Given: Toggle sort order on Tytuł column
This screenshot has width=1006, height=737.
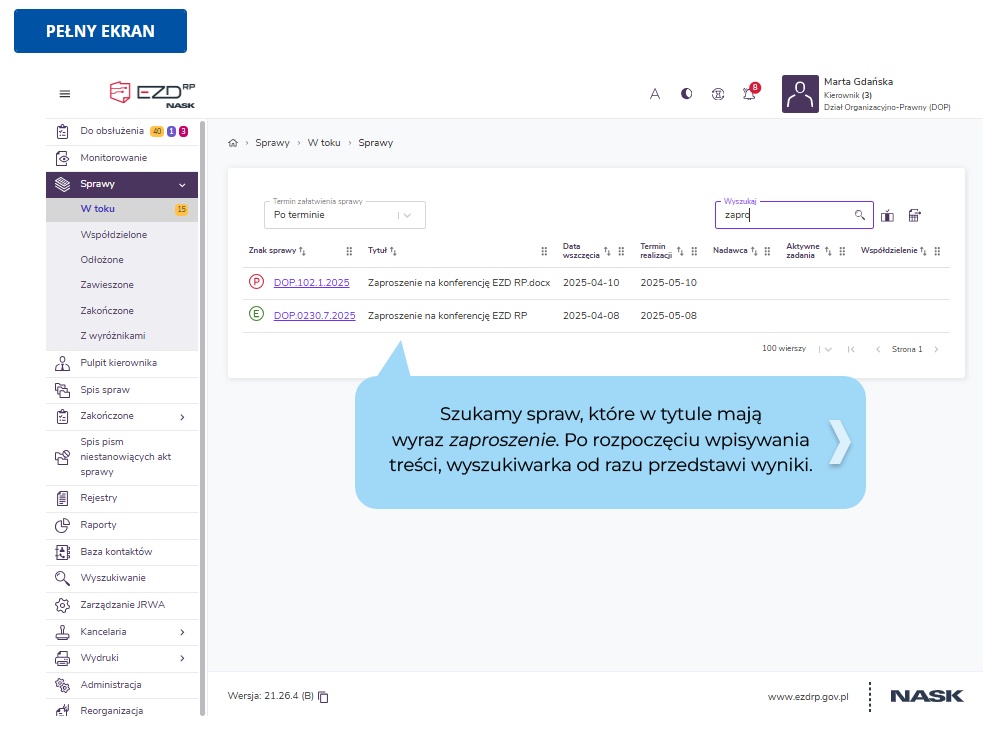Looking at the screenshot, I should click(394, 251).
